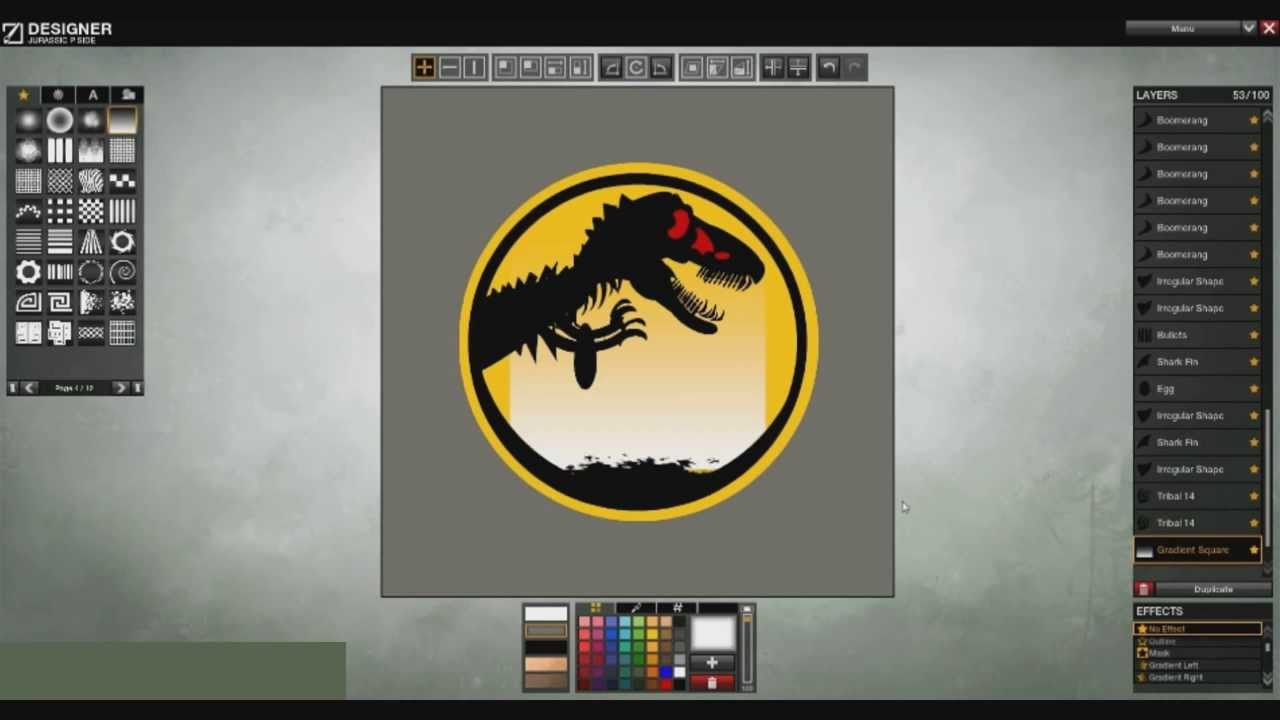The height and width of the screenshot is (720, 1280).
Task: Choose the black saved color bar
Action: (546, 647)
